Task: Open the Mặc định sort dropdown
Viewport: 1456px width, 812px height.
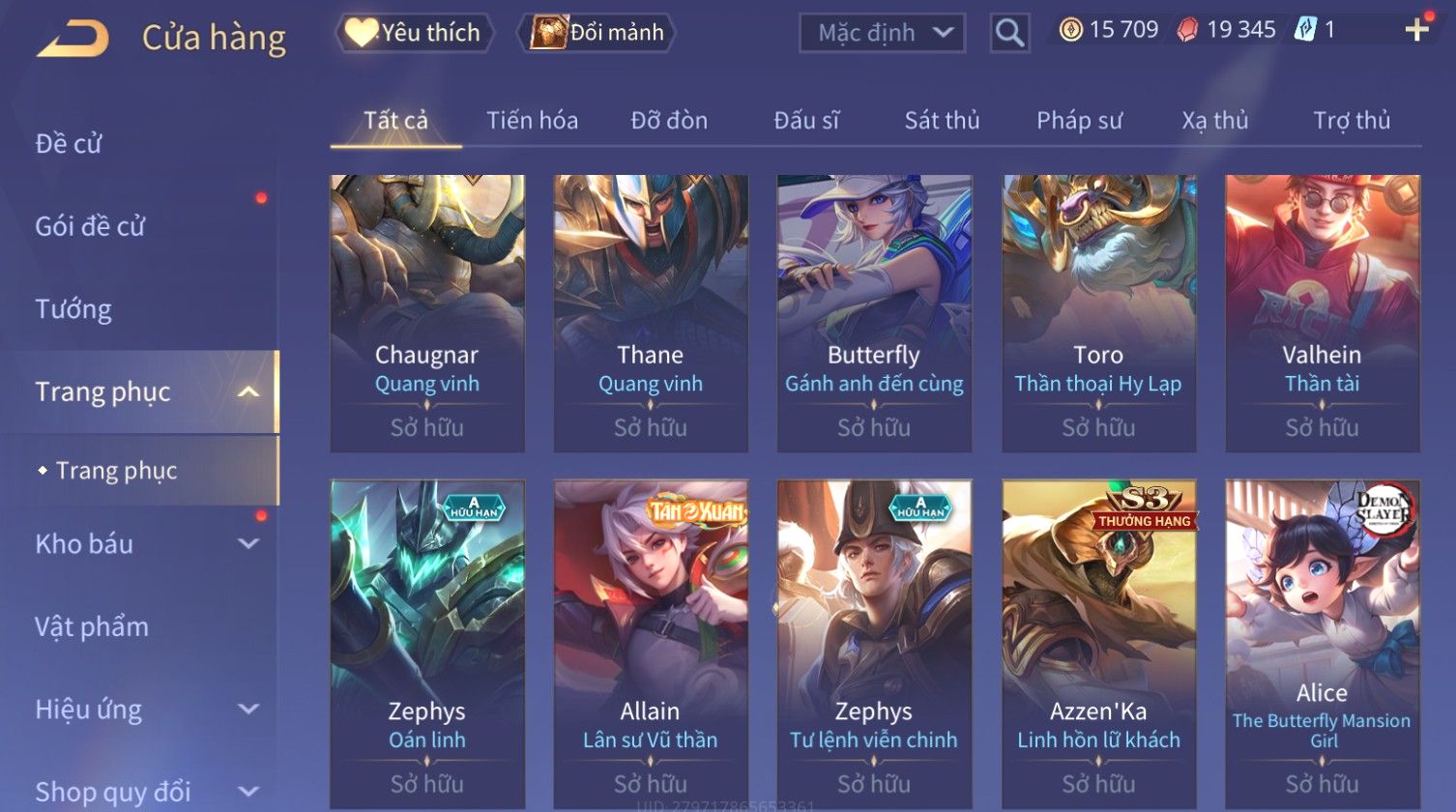Action: [x=882, y=33]
